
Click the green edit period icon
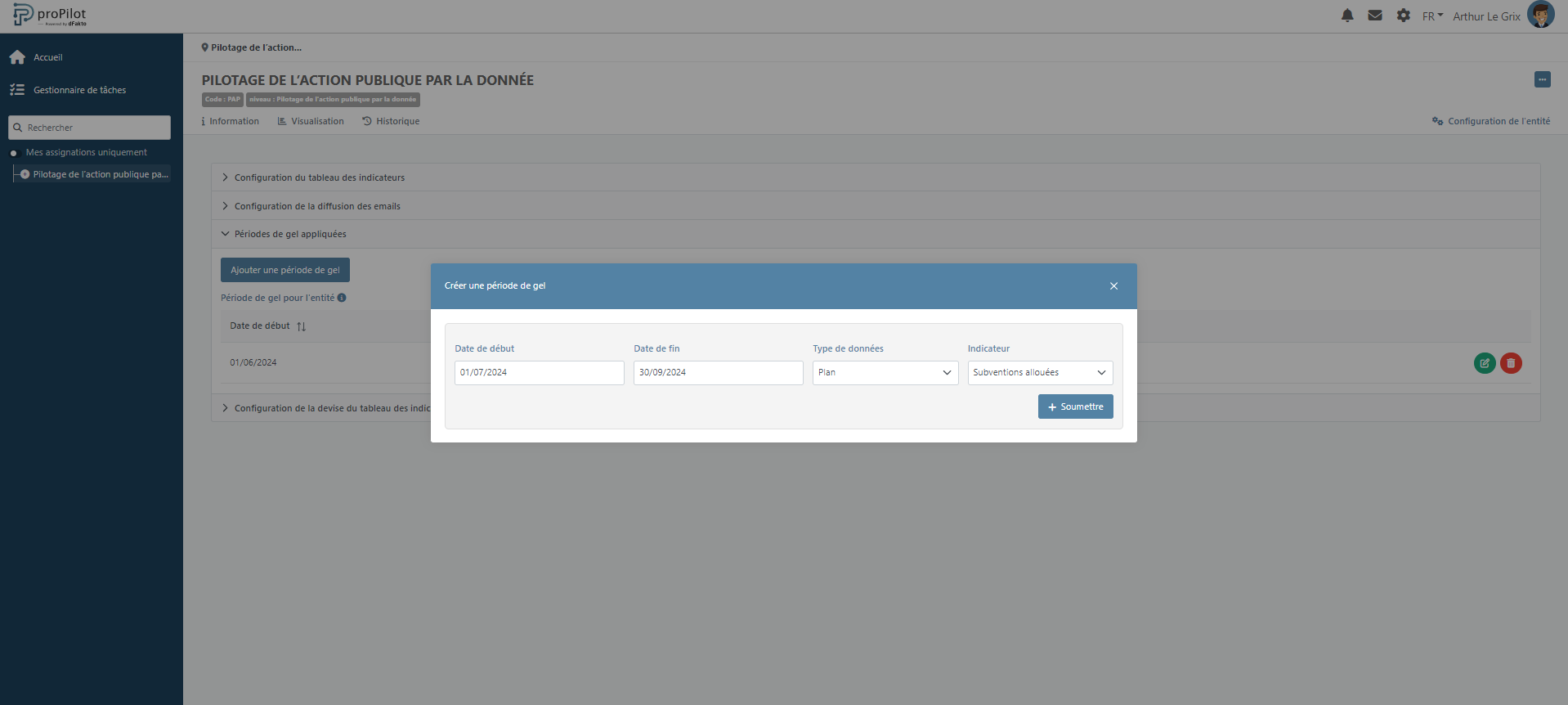pyautogui.click(x=1485, y=363)
